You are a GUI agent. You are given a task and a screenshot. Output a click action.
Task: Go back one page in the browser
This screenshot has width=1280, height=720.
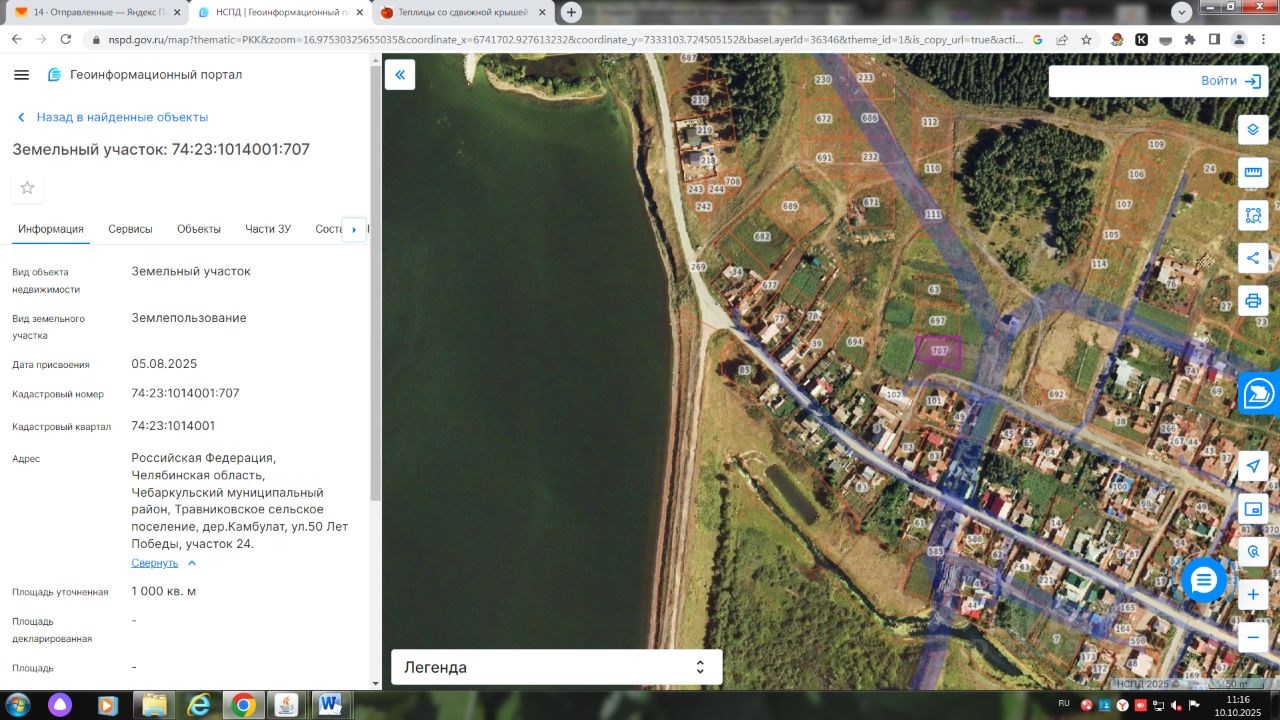tap(17, 39)
